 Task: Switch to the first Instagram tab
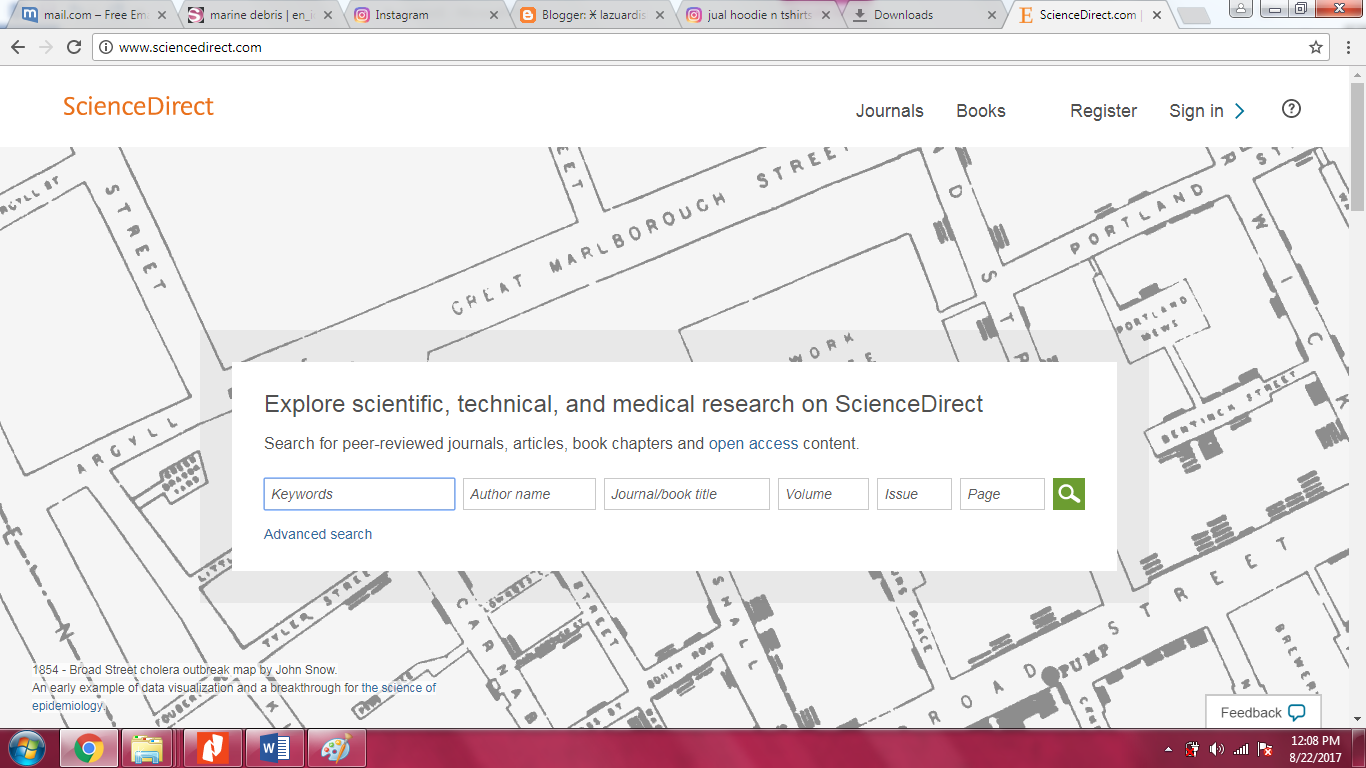[425, 15]
